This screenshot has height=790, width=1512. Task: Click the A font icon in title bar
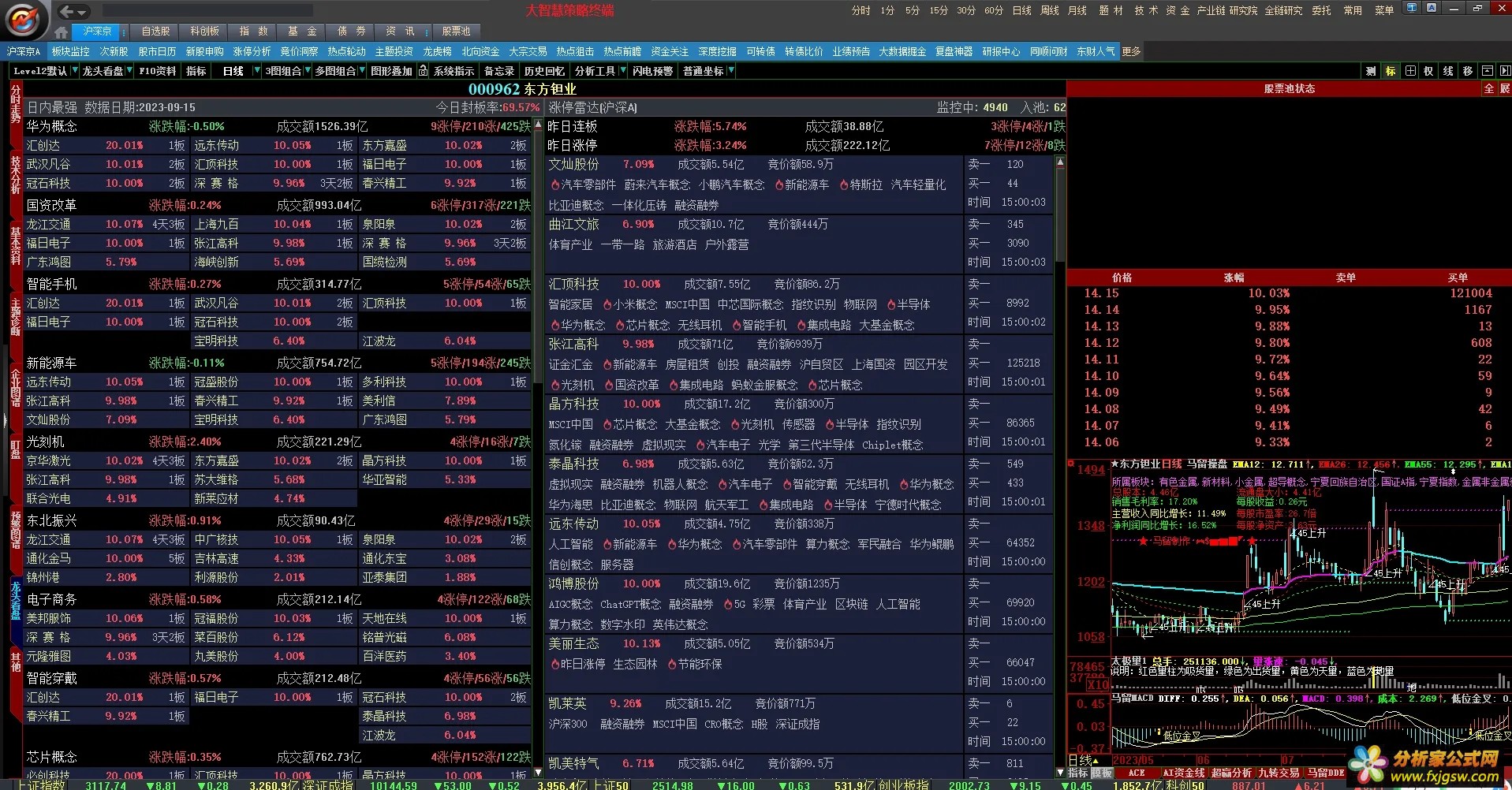pos(1432,8)
